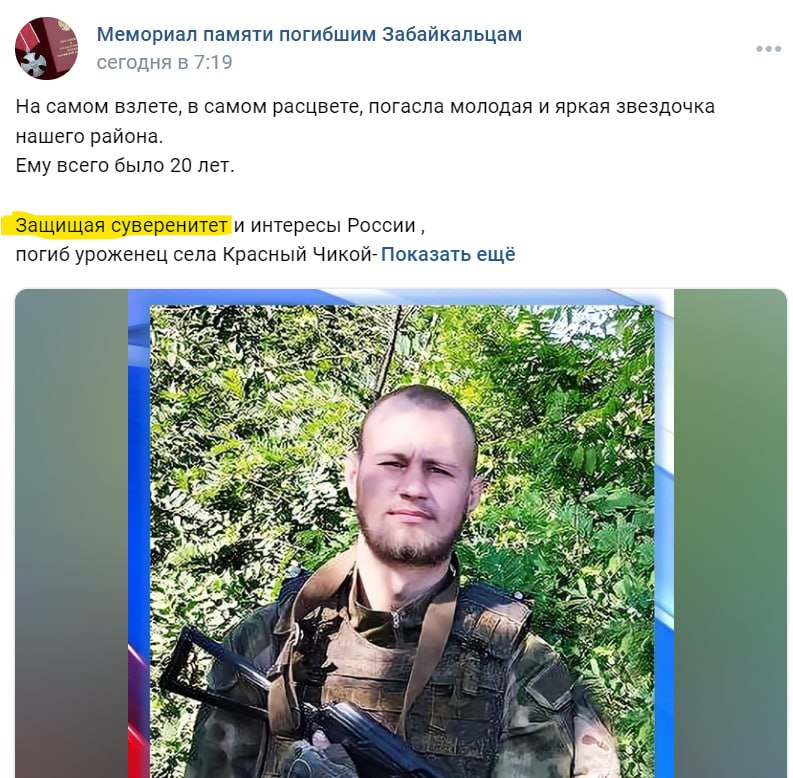Click the right green blurred margin of the photo

click(730, 533)
